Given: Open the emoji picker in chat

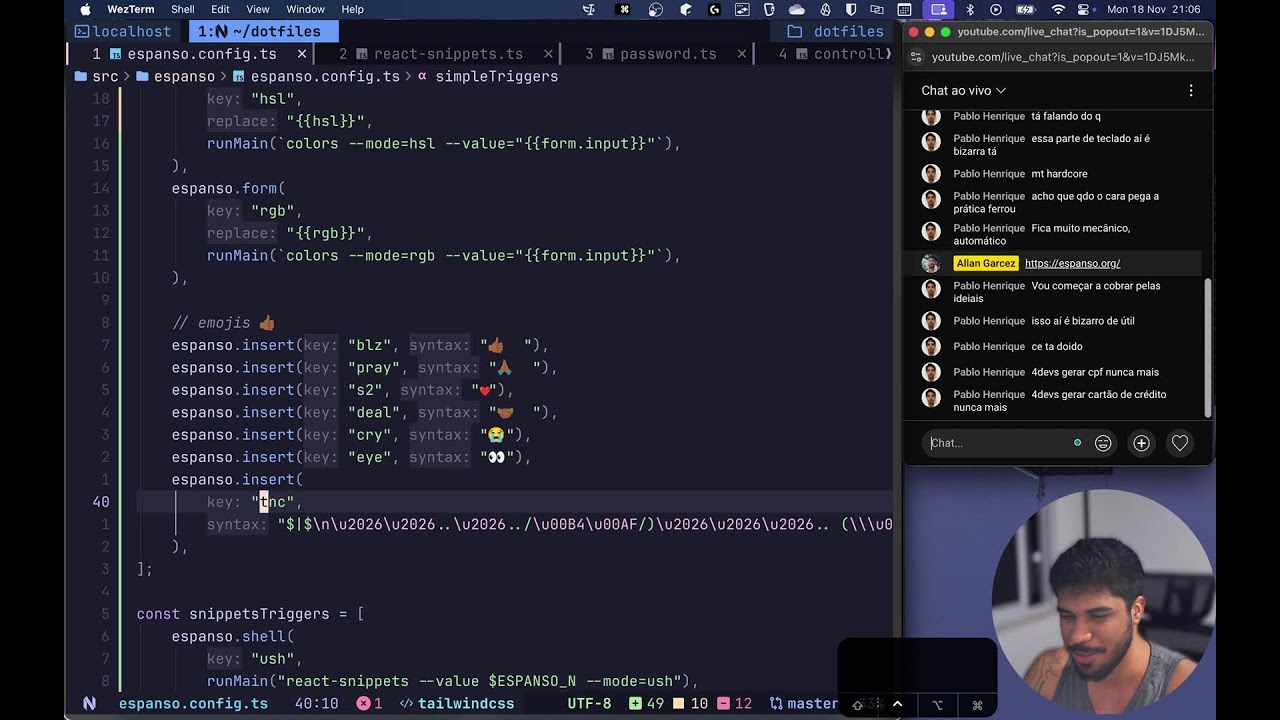Looking at the screenshot, I should click(1103, 443).
